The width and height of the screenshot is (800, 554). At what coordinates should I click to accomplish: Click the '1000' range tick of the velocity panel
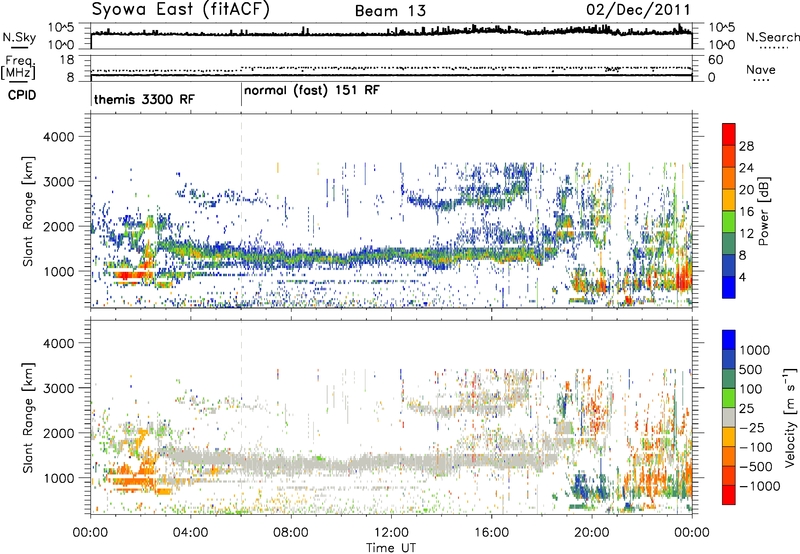pos(58,478)
